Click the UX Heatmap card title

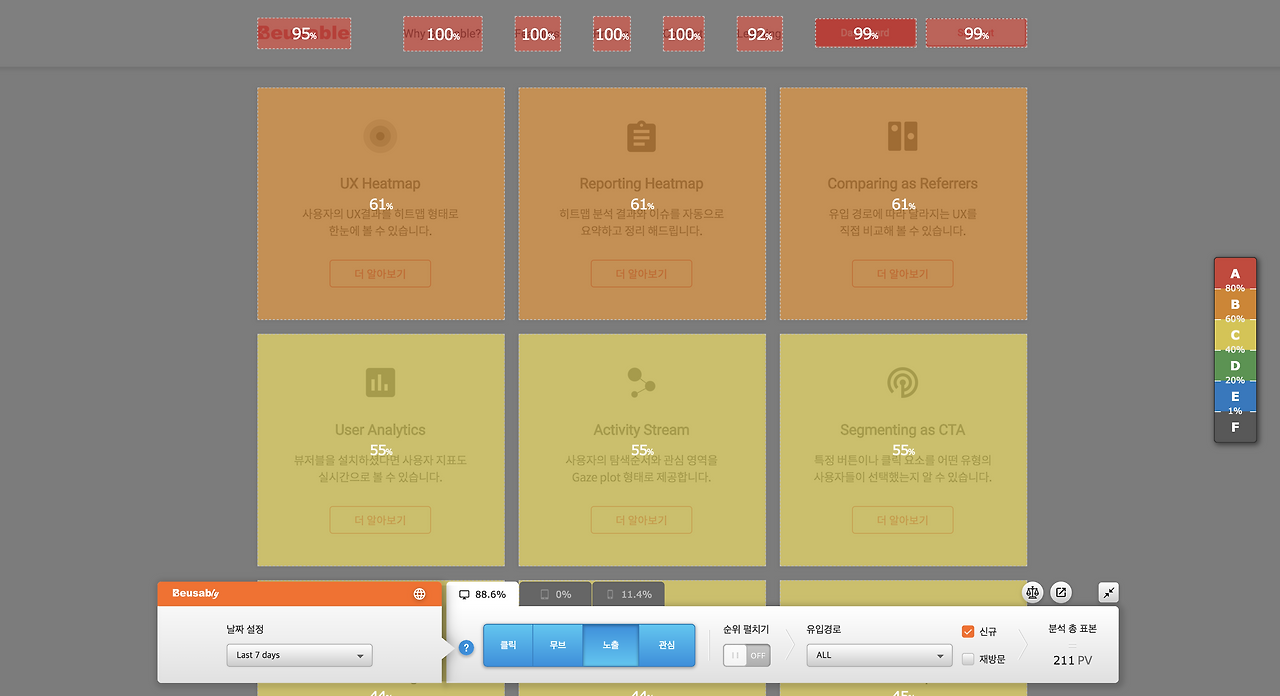pyautogui.click(x=380, y=184)
